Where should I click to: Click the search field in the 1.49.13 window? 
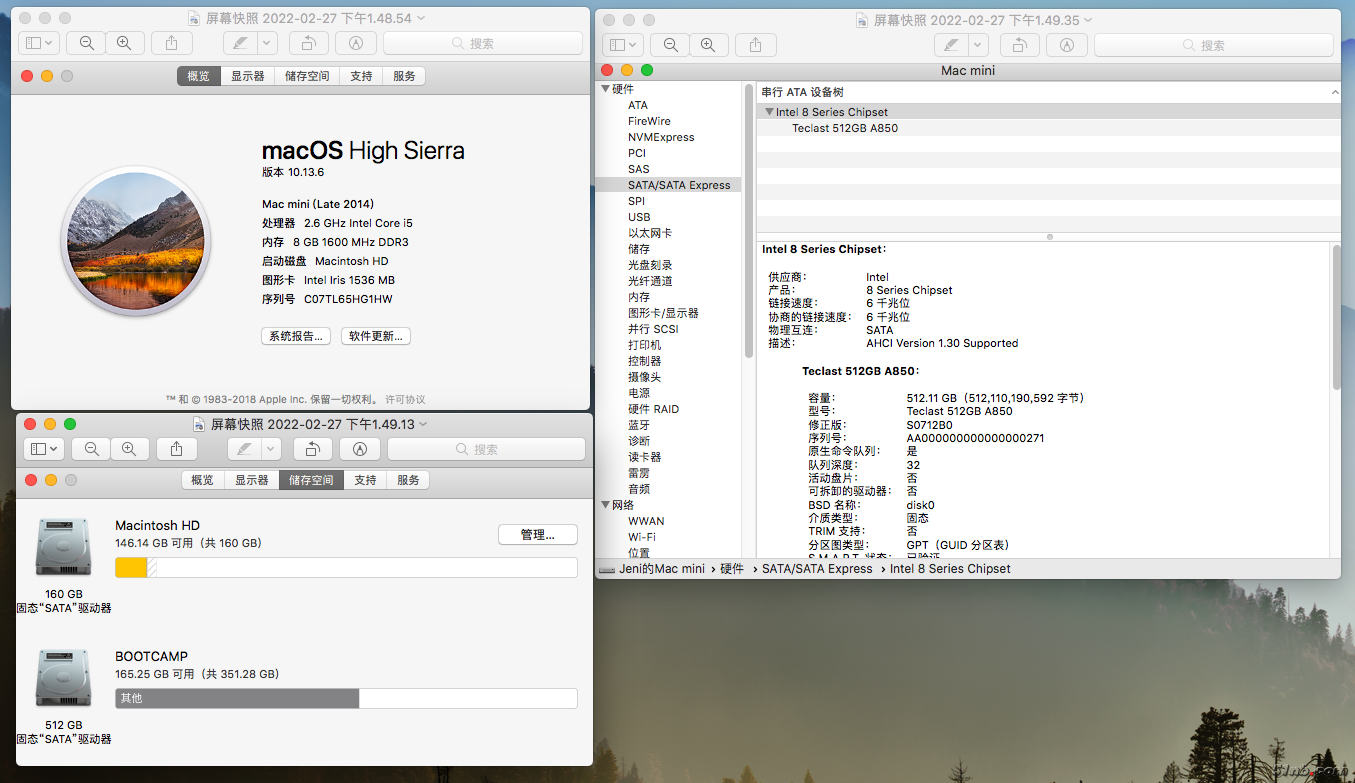click(485, 449)
